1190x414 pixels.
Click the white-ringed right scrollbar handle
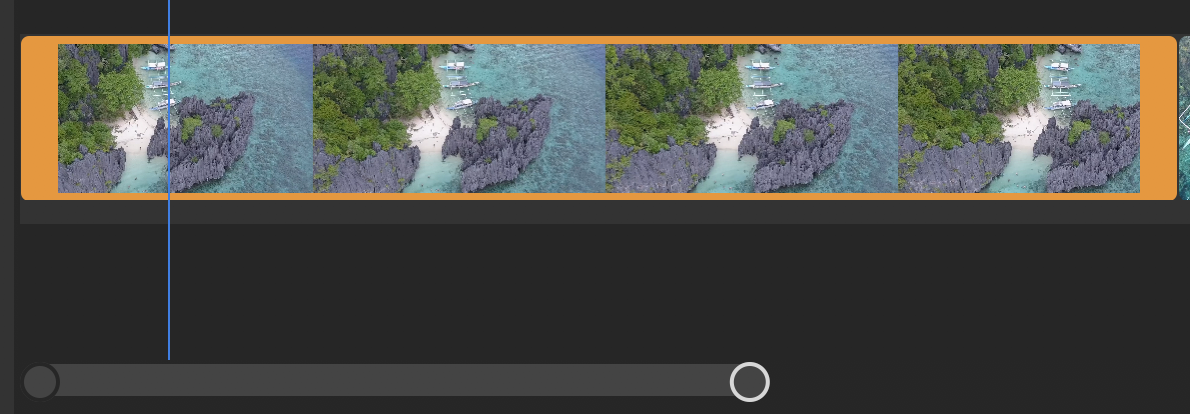click(x=750, y=381)
